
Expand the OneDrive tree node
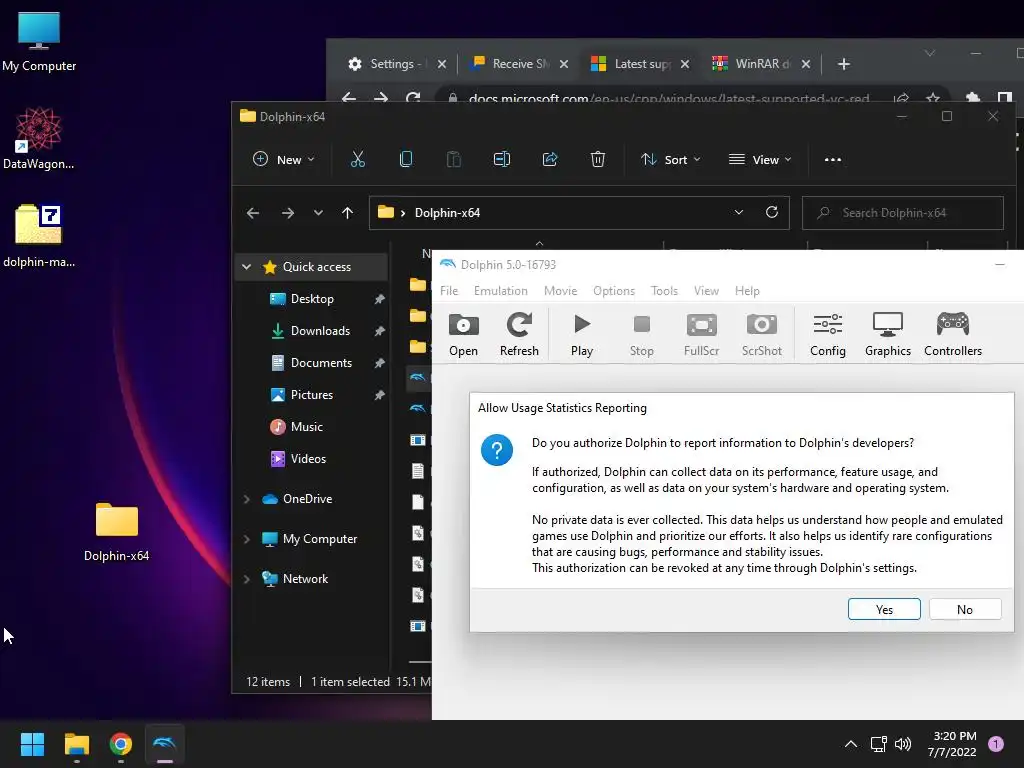(x=247, y=499)
